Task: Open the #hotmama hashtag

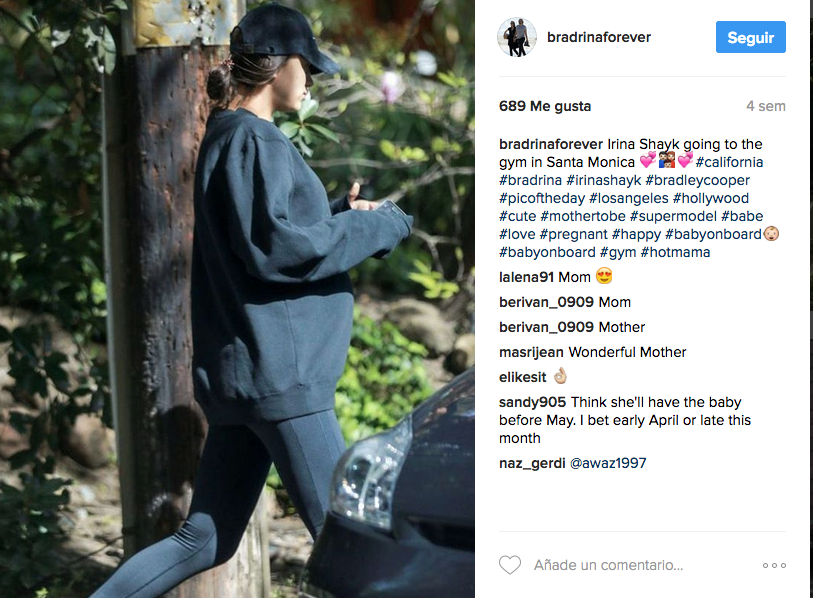Action: pos(675,252)
